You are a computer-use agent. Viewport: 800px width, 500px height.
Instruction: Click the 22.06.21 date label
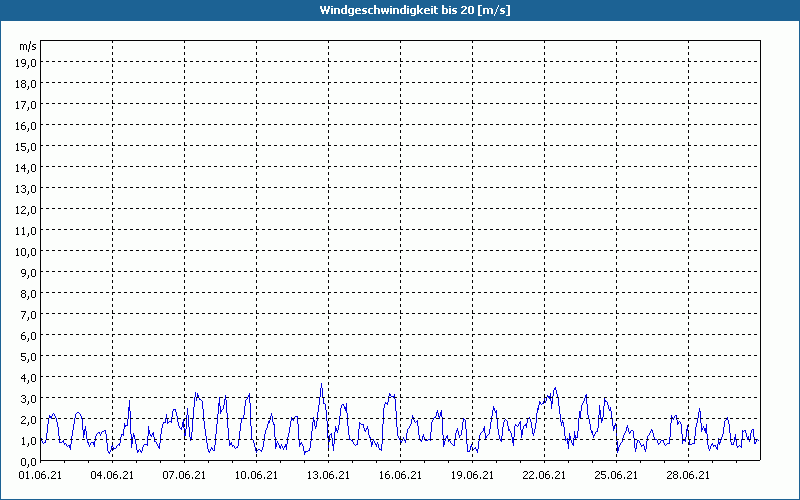coord(544,475)
